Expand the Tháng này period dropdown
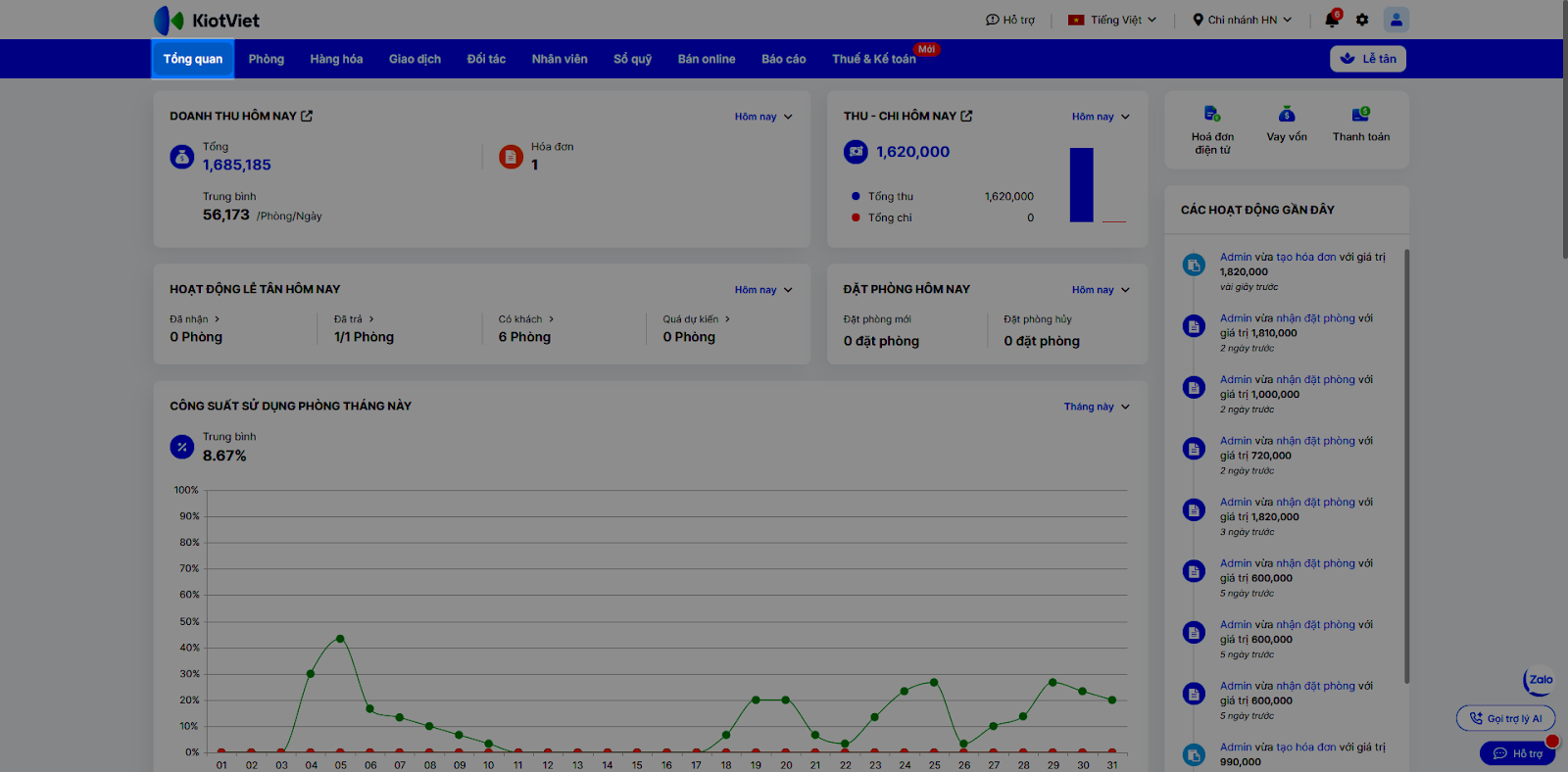Screen dimensions: 1568x772 coord(1097,407)
